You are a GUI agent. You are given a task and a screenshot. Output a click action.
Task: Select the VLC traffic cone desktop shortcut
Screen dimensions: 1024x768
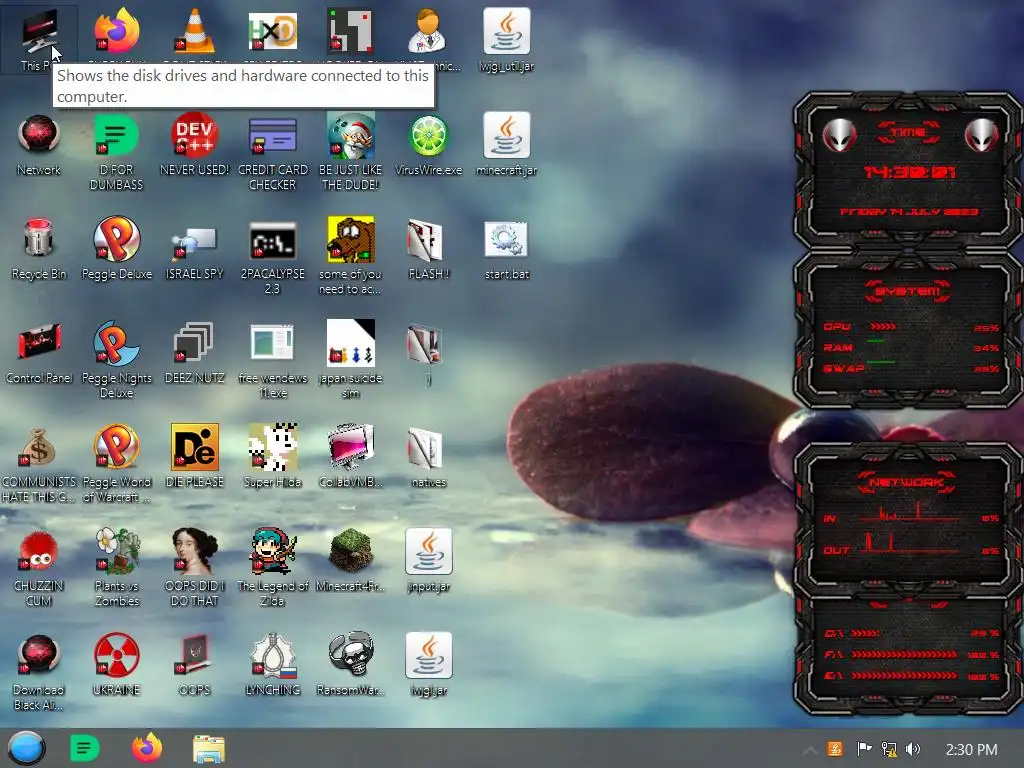[x=194, y=30]
